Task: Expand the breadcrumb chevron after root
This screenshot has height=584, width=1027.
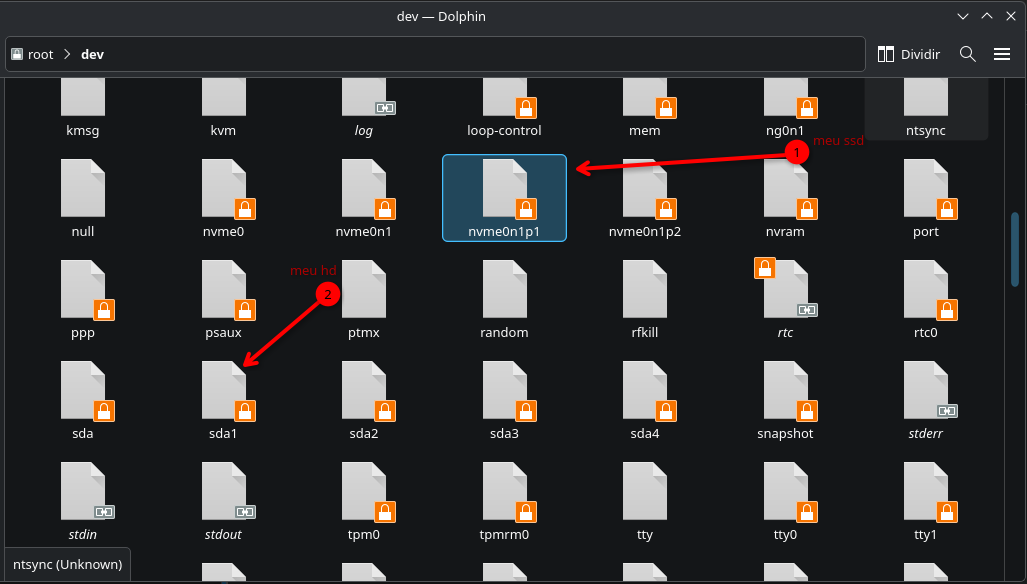Action: pyautogui.click(x=67, y=54)
